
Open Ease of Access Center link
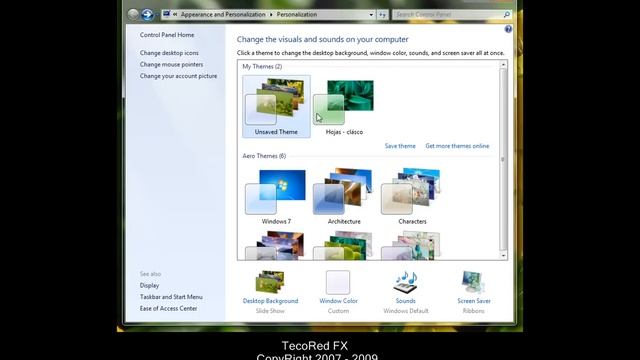tap(168, 309)
